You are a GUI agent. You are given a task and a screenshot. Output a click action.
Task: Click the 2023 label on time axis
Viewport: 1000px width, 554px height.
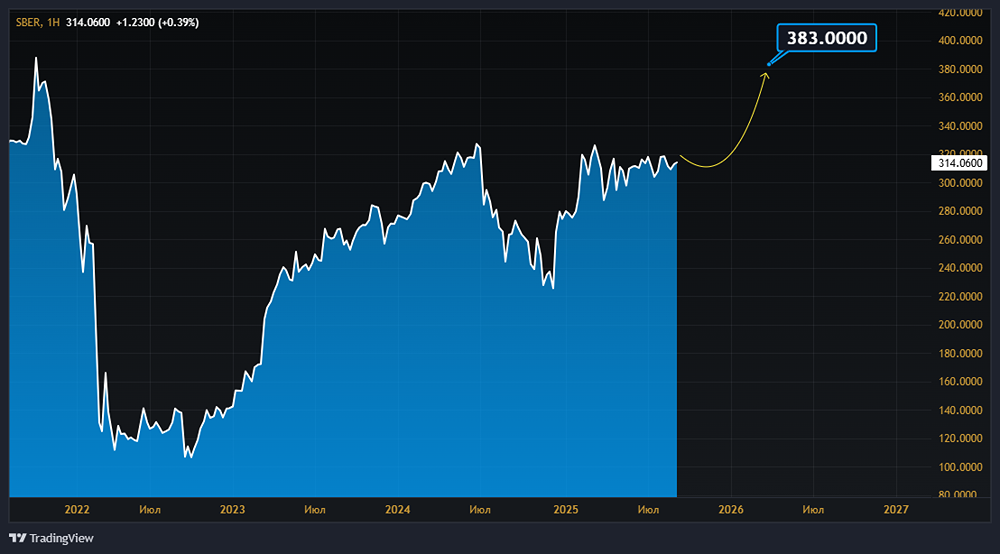click(x=232, y=509)
